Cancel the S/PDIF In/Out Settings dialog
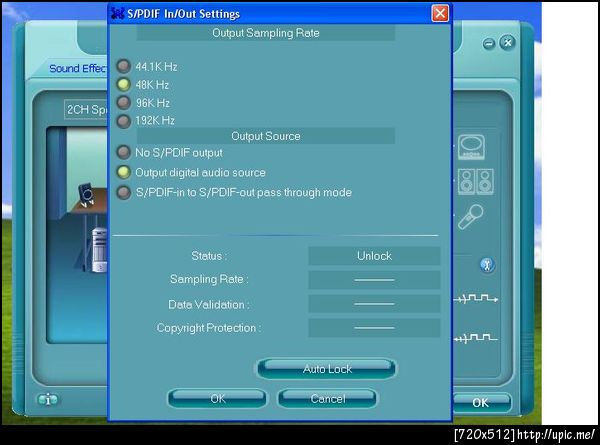Viewport: 600px width, 445px height. pos(328,399)
